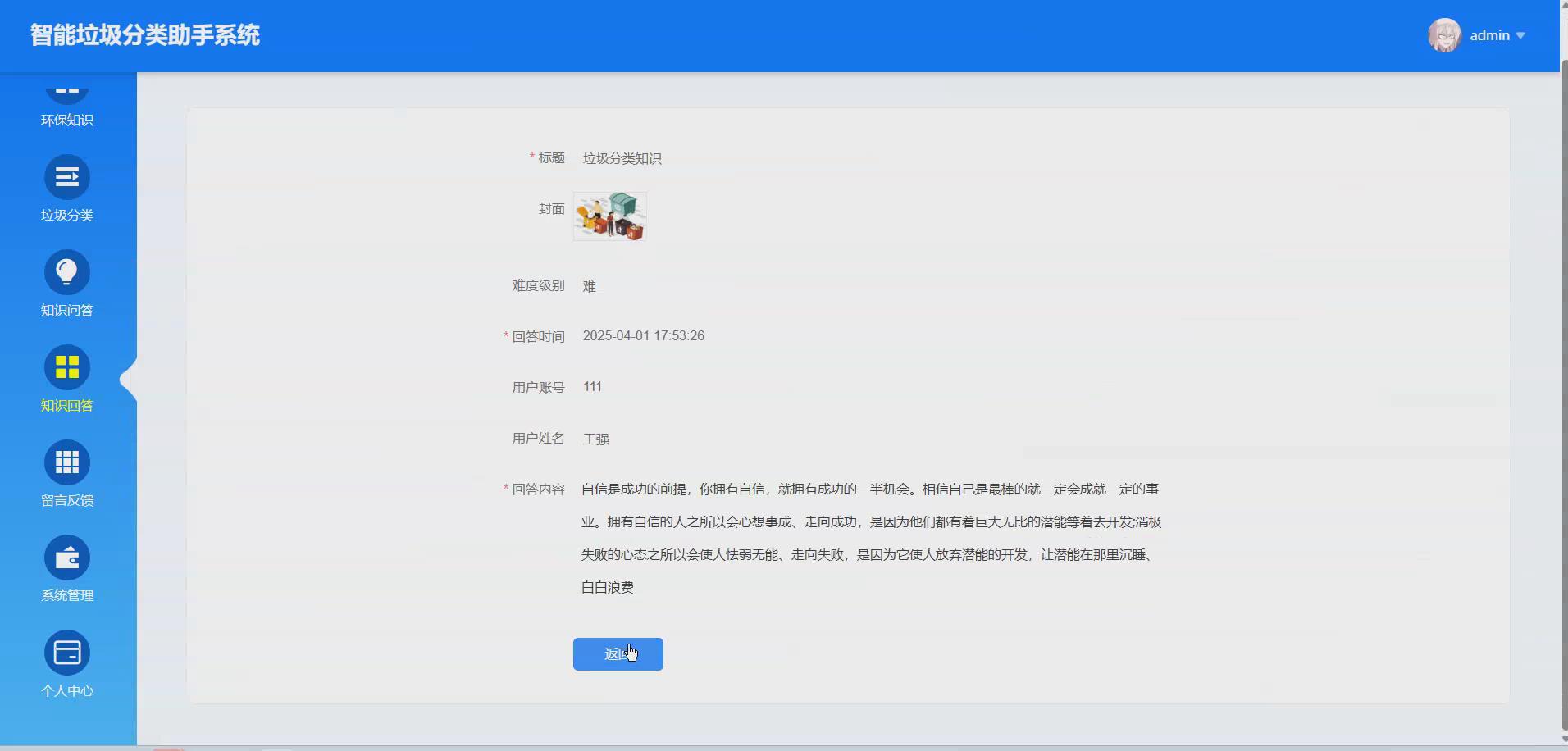The height and width of the screenshot is (751, 1568).
Task: Select the 垃圾分类 list icon in sidebar
Action: point(67,176)
